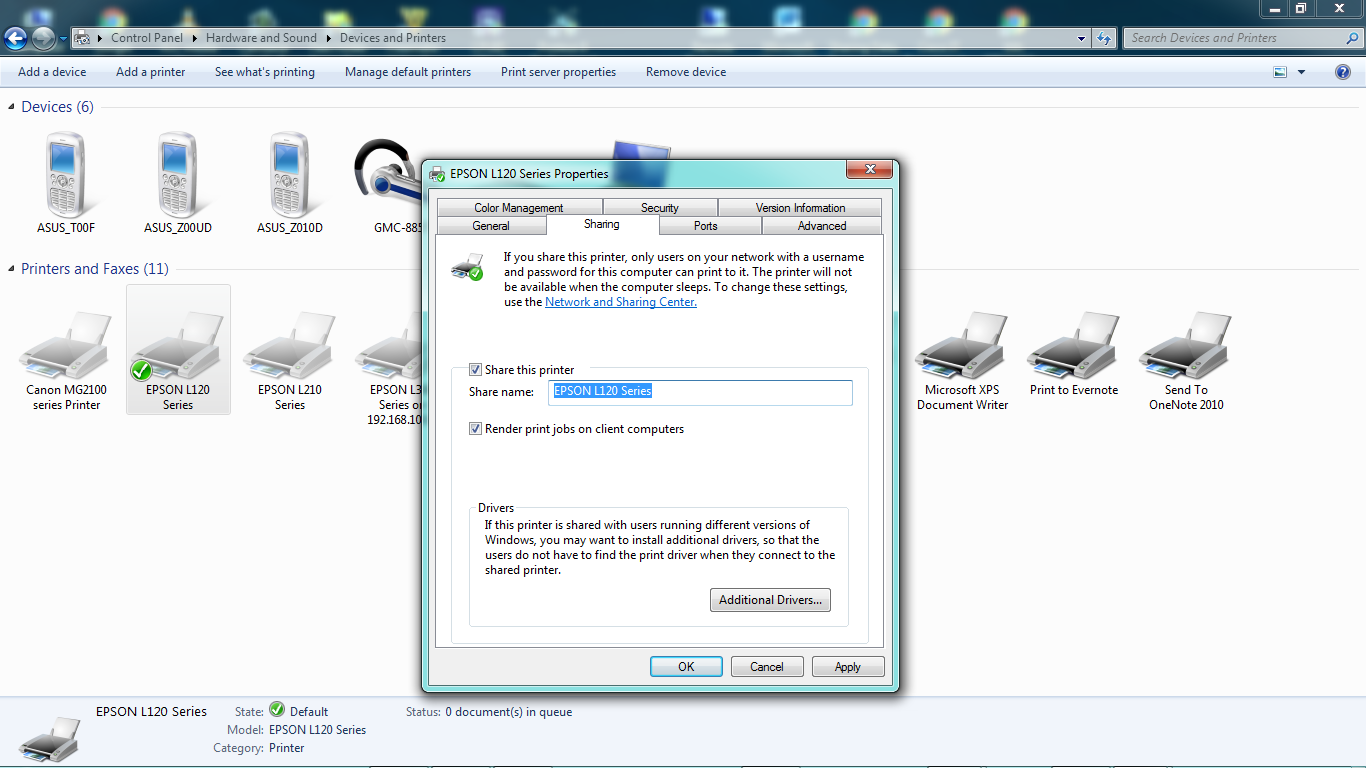Expand the Hardware and Sound breadcrumb arrow
This screenshot has height=768, width=1366.
[x=328, y=38]
